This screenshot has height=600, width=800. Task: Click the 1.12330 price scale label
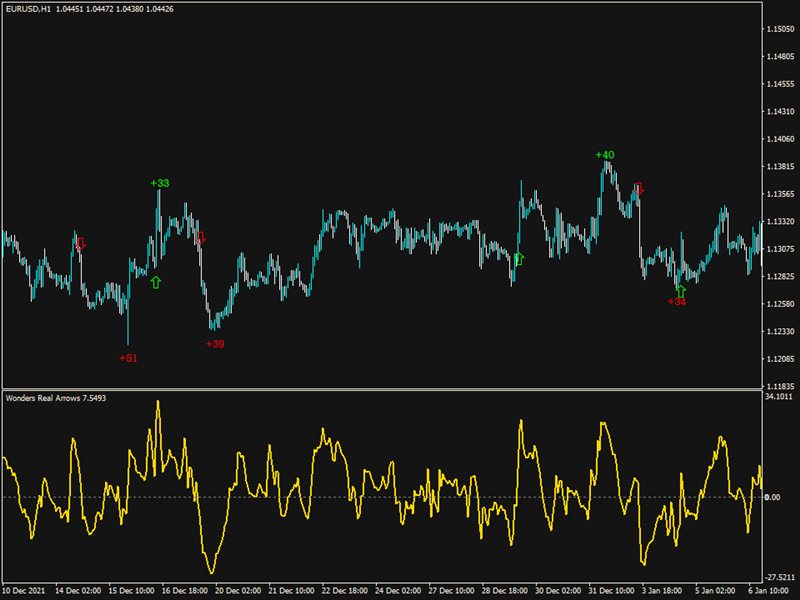click(781, 332)
